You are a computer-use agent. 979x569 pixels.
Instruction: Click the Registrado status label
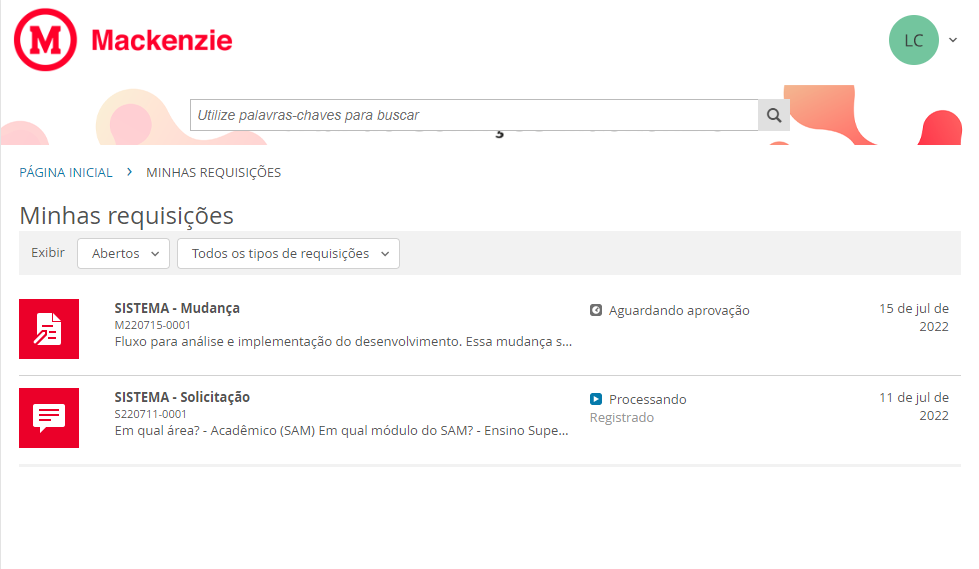click(x=621, y=417)
